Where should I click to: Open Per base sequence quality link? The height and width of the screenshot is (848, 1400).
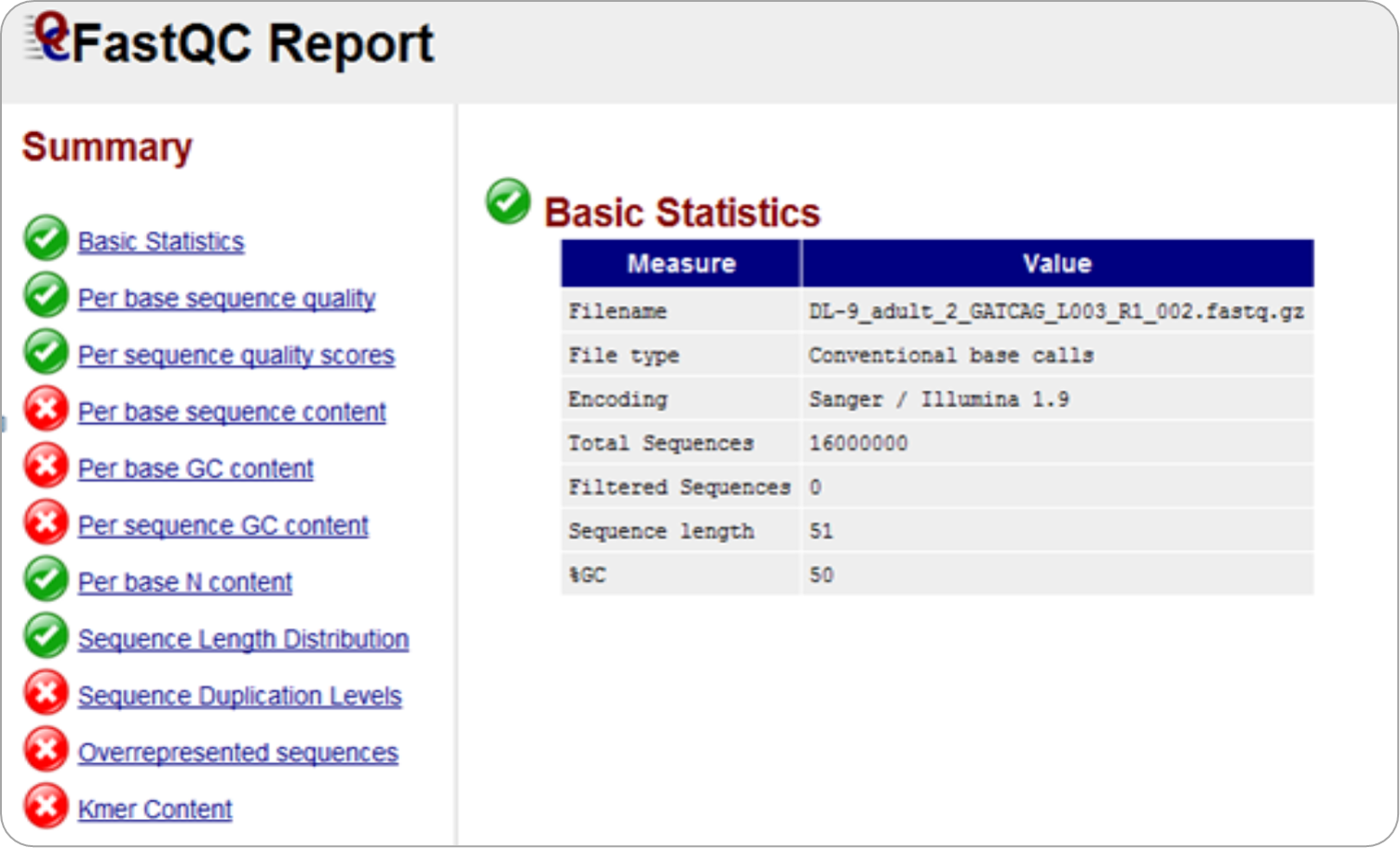227,299
